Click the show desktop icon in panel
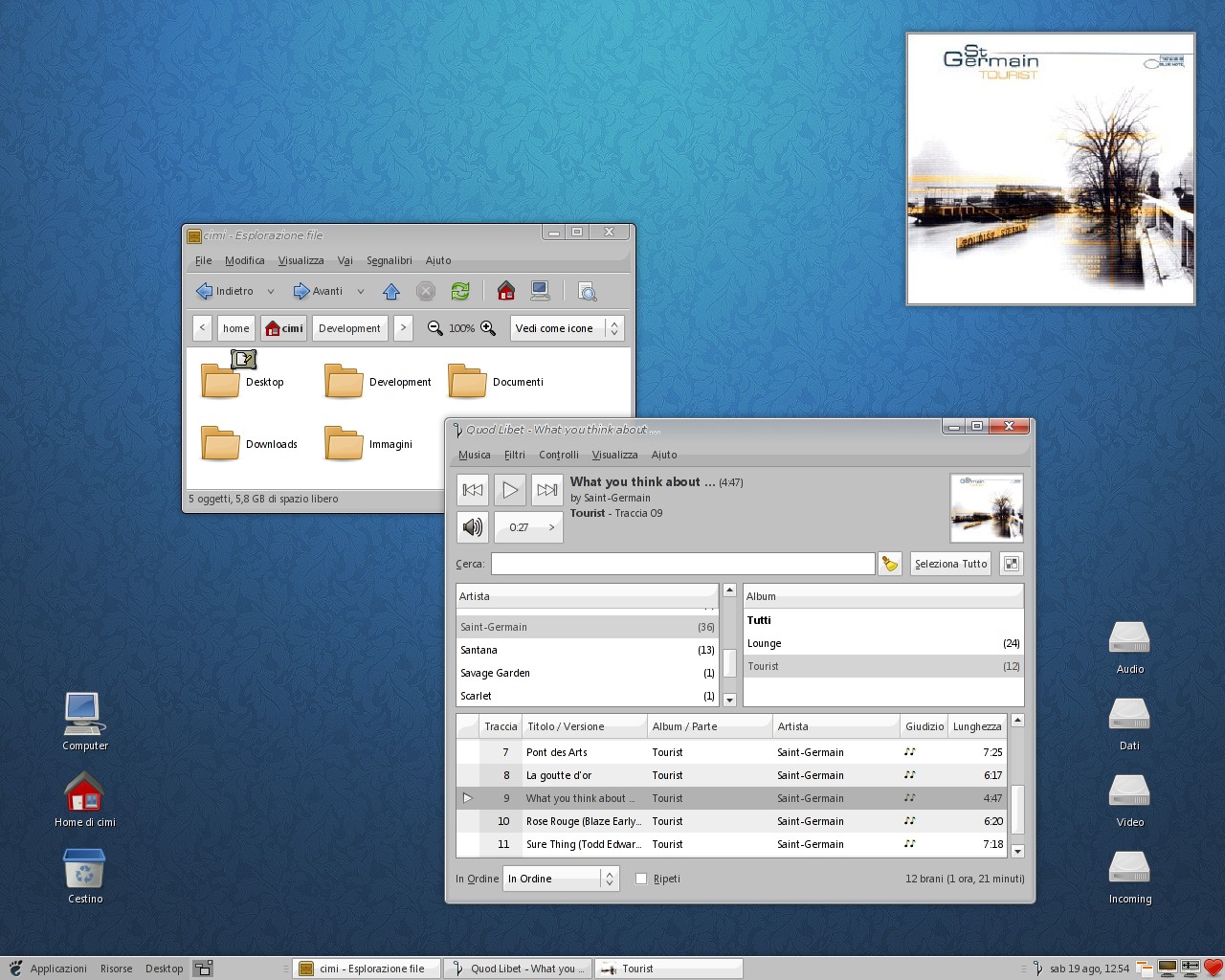The image size is (1225, 980). pos(203,969)
